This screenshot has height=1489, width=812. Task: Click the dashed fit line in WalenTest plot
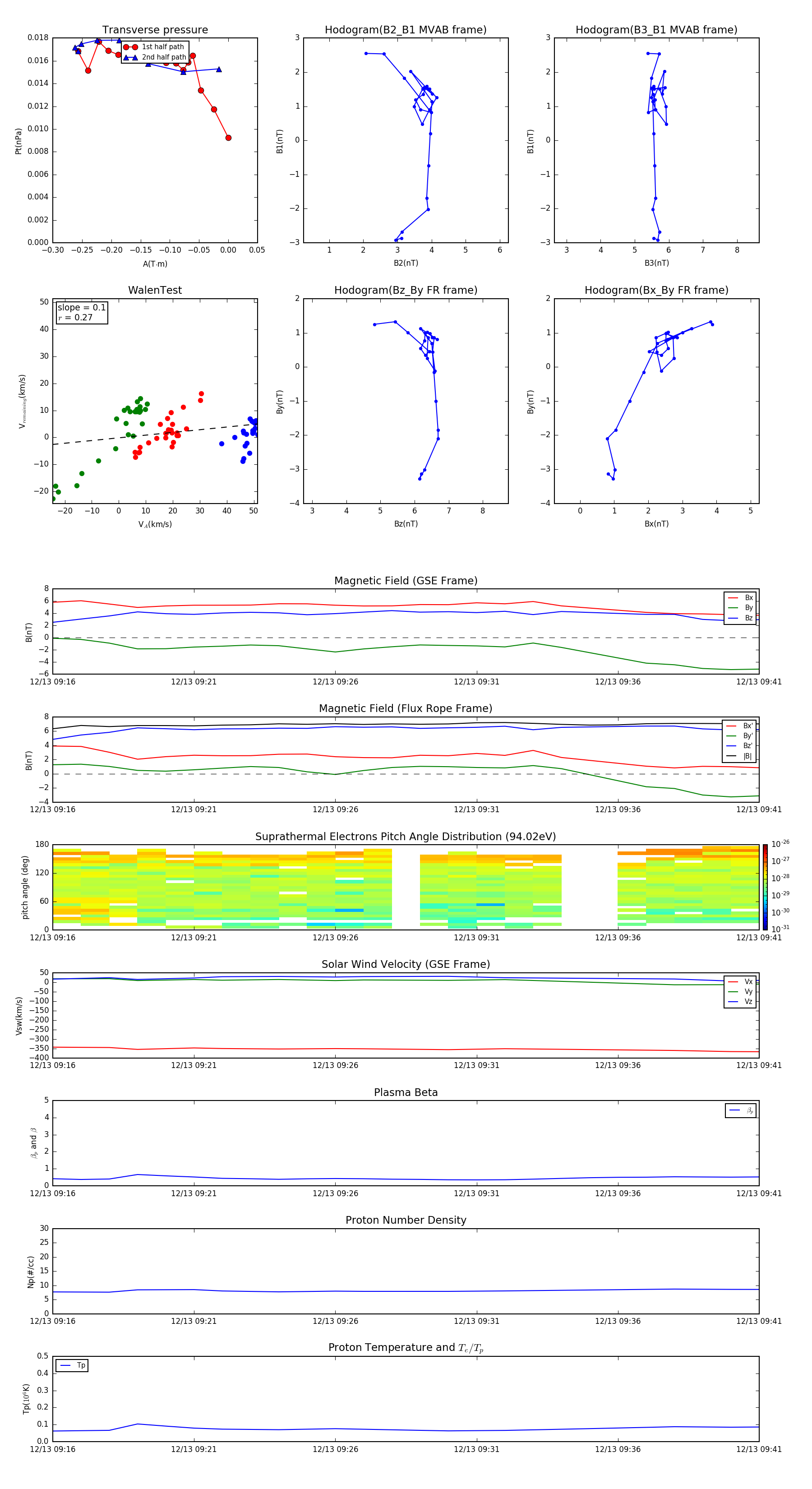pyautogui.click(x=155, y=434)
